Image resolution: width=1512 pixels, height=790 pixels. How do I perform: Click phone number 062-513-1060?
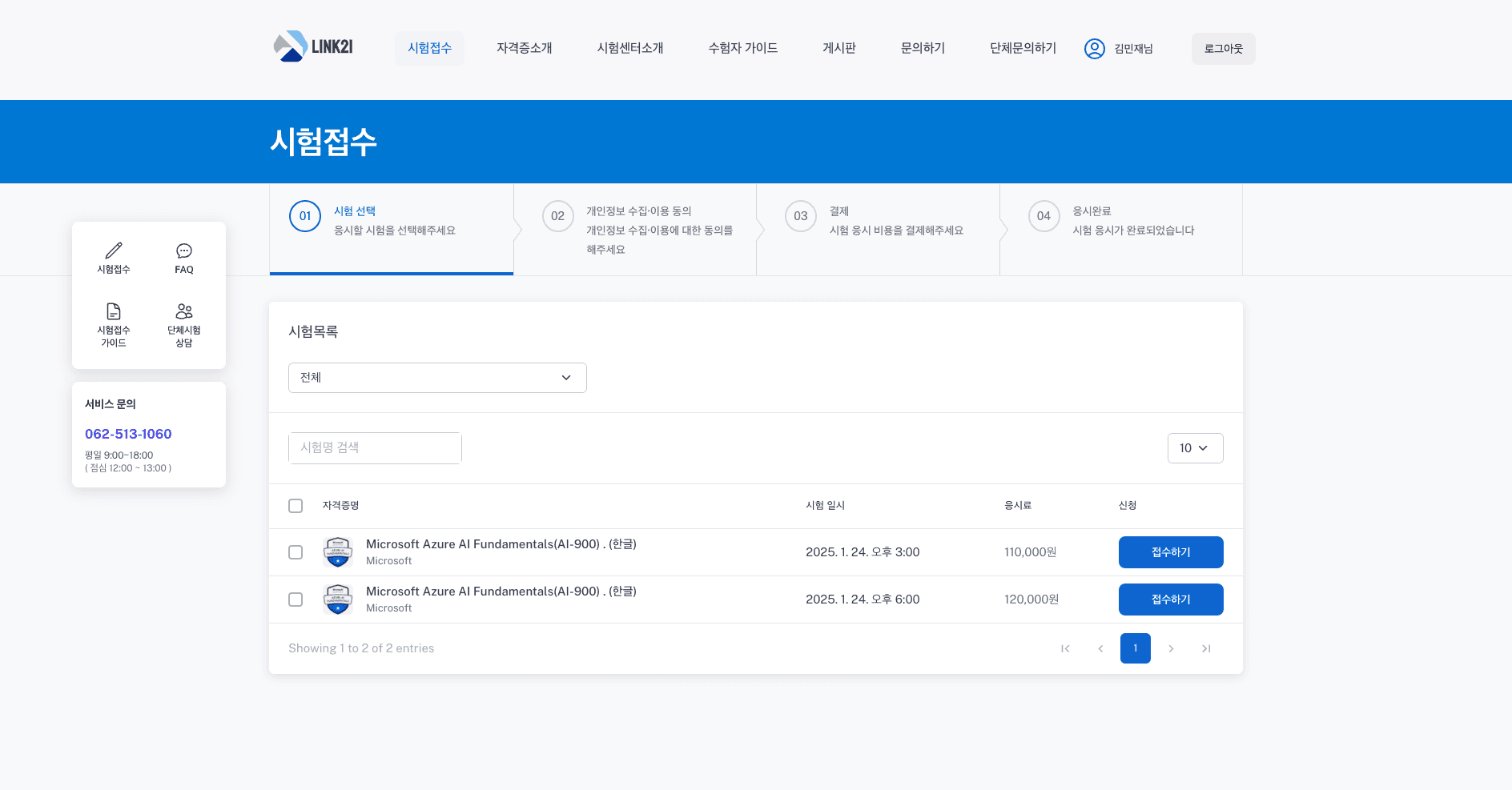point(128,434)
